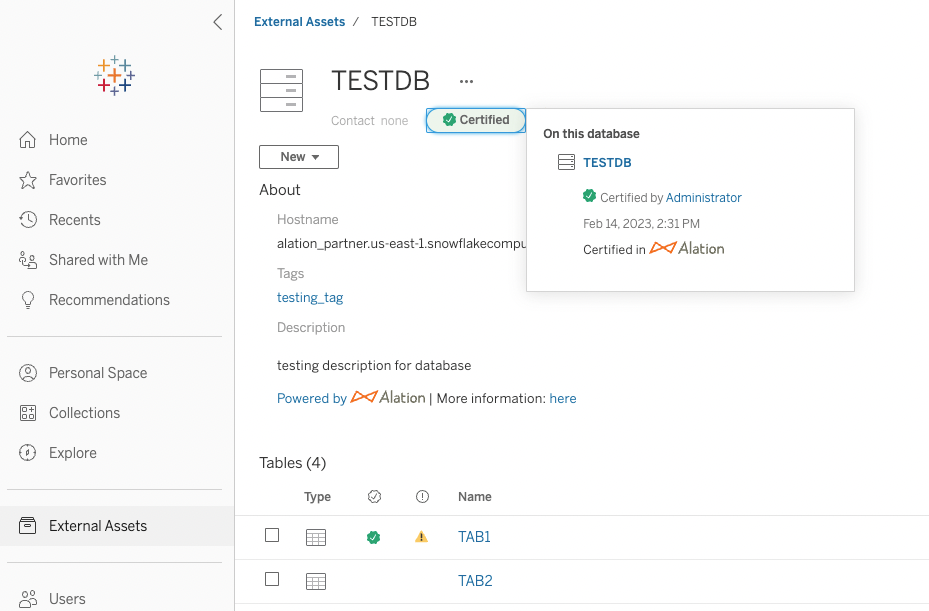Sort tables by Name column header
Image resolution: width=929 pixels, height=611 pixels.
pyautogui.click(x=475, y=497)
